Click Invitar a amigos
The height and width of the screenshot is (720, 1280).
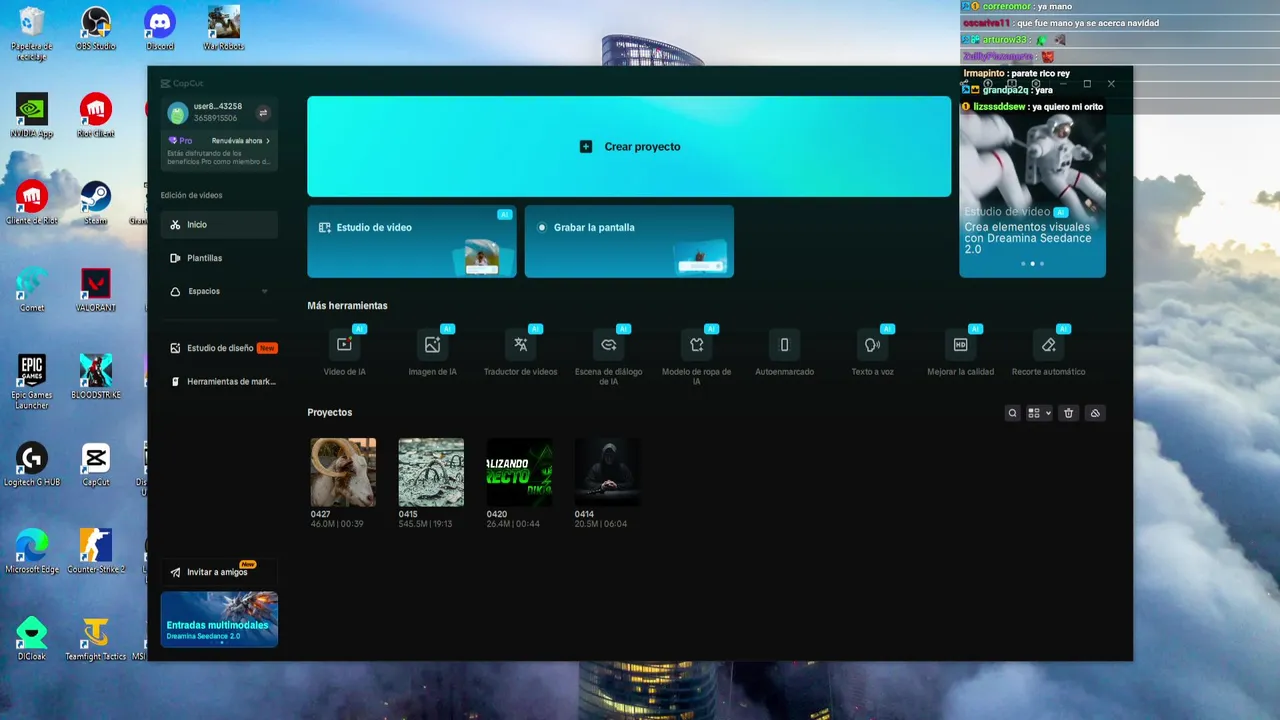(x=219, y=572)
